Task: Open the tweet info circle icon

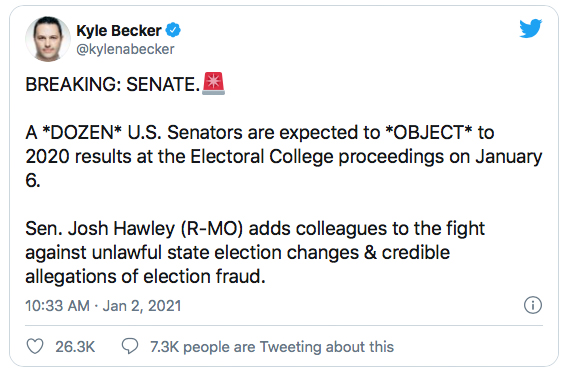Action: point(533,305)
